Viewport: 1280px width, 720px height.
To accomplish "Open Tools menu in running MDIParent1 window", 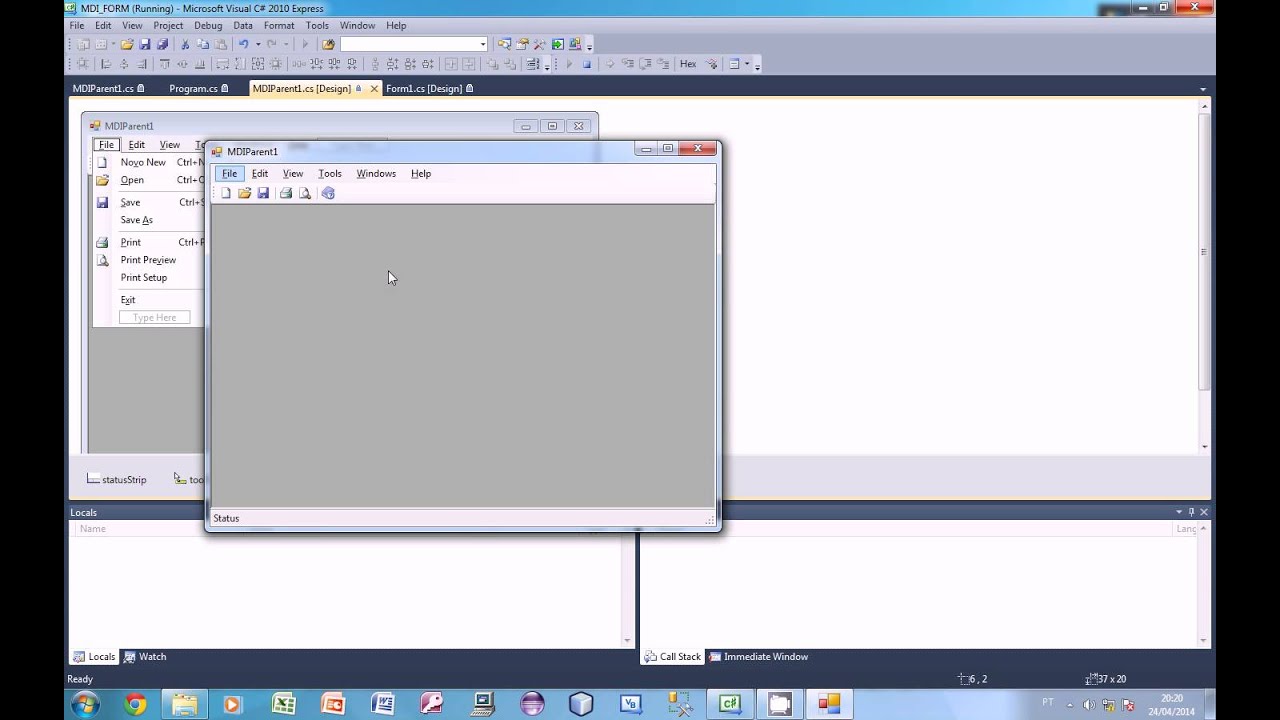I will (330, 174).
